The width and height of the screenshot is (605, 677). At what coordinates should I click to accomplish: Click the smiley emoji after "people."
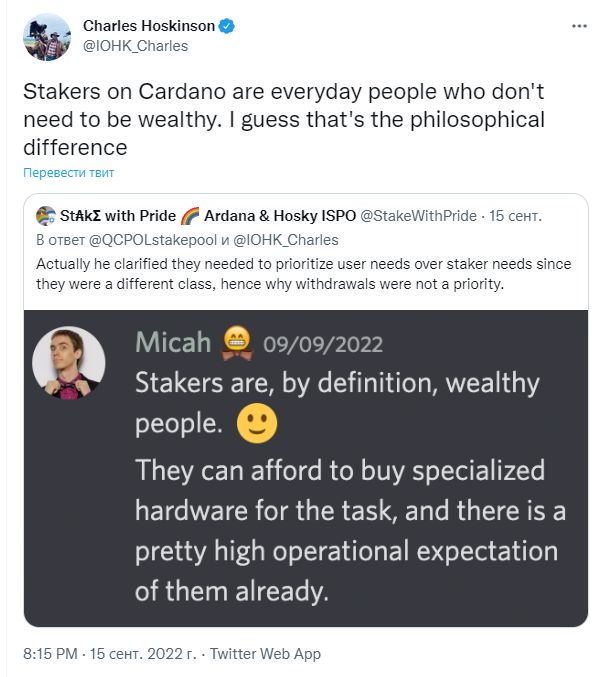point(256,425)
